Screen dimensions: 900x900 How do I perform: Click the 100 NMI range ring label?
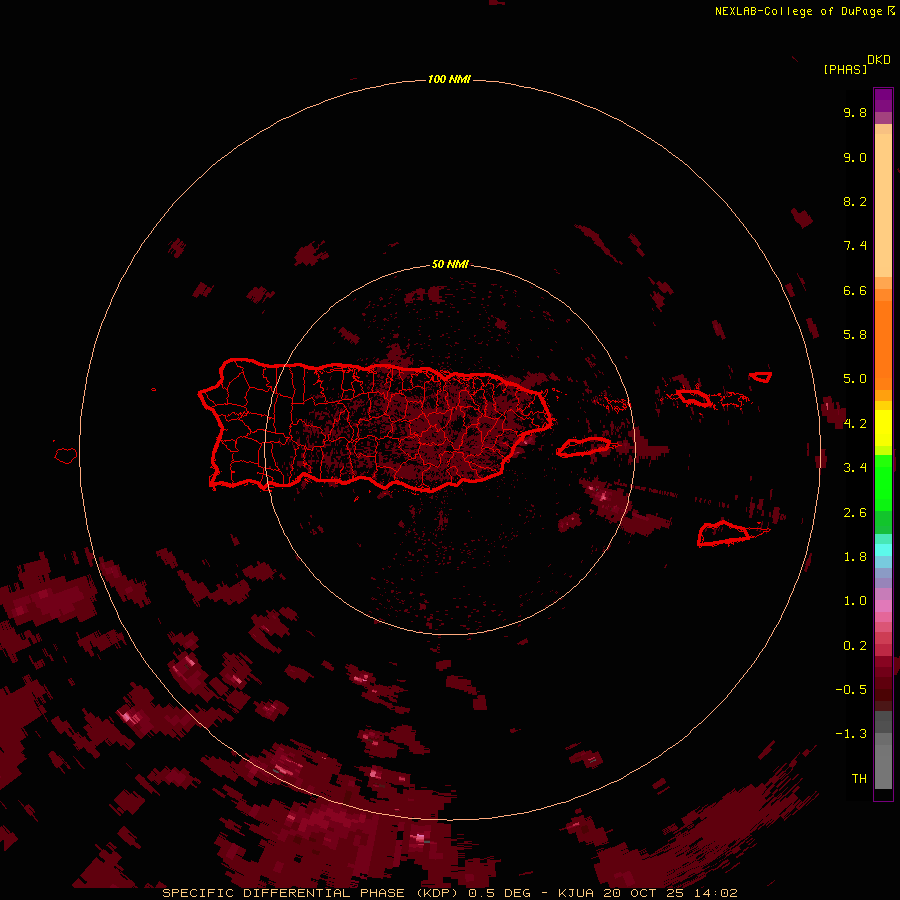tap(449, 79)
